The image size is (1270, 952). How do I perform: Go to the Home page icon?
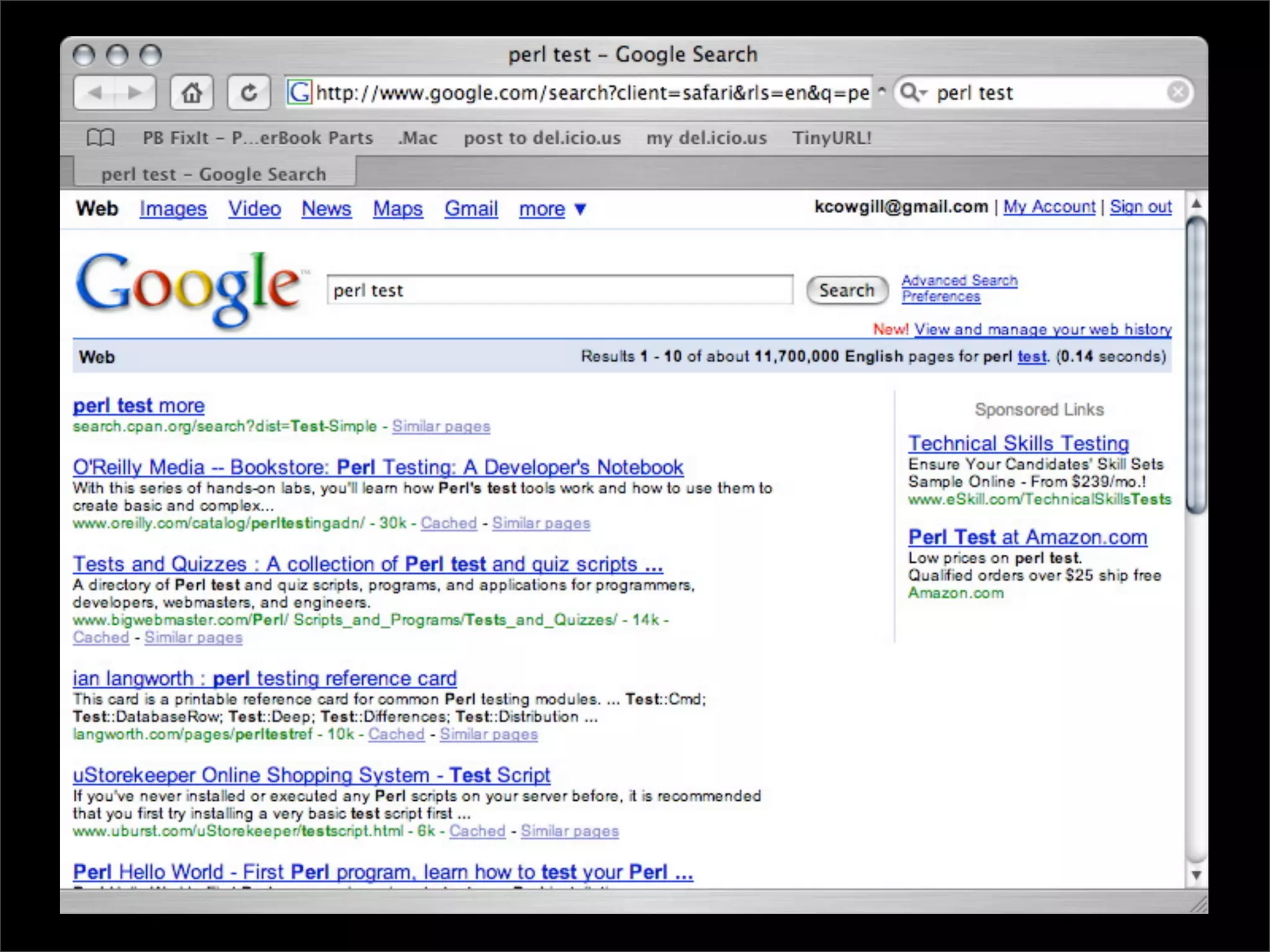coord(192,93)
